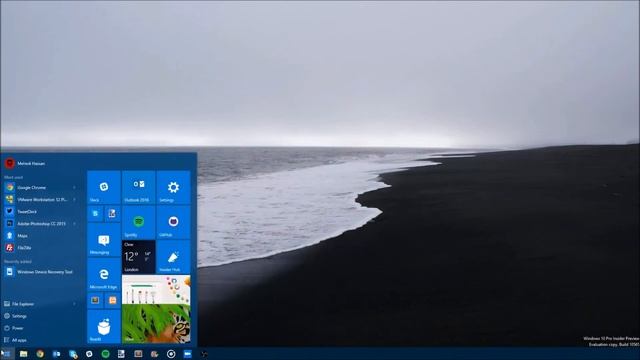The width and height of the screenshot is (640, 360).
Task: Open Slack from the taskbar
Action: point(89,354)
